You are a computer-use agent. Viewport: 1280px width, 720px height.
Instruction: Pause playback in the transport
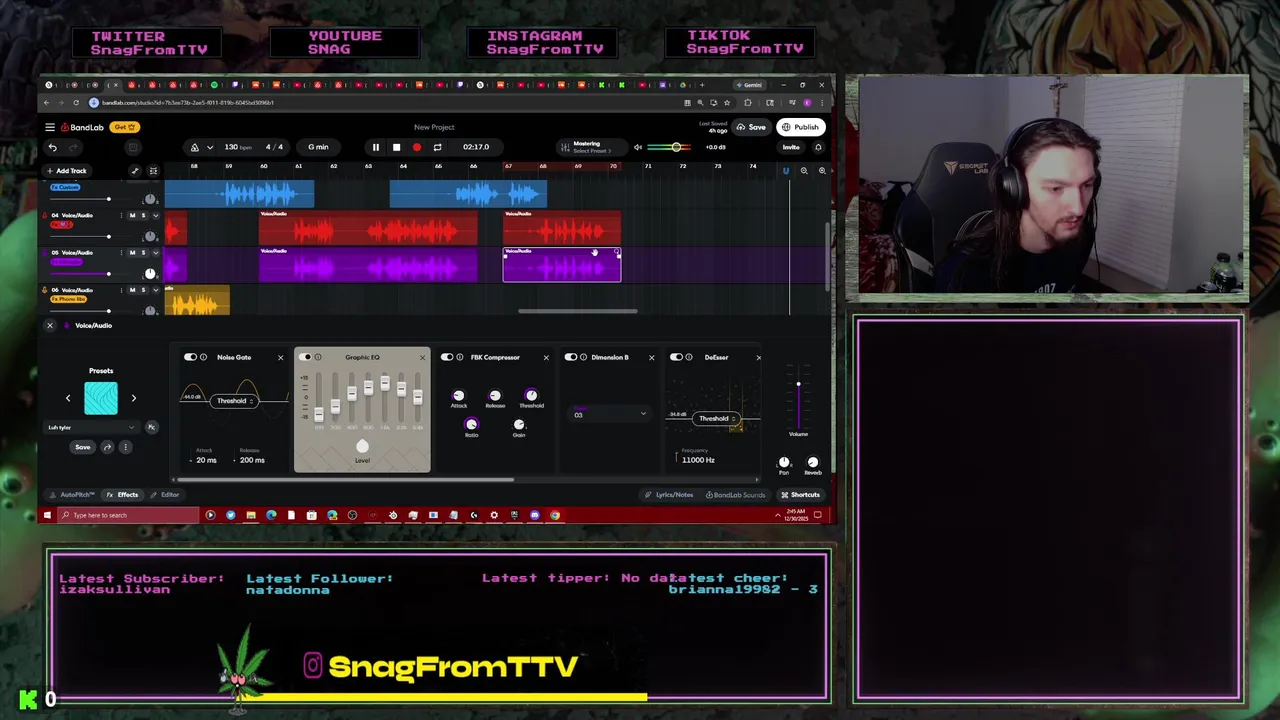(x=376, y=147)
